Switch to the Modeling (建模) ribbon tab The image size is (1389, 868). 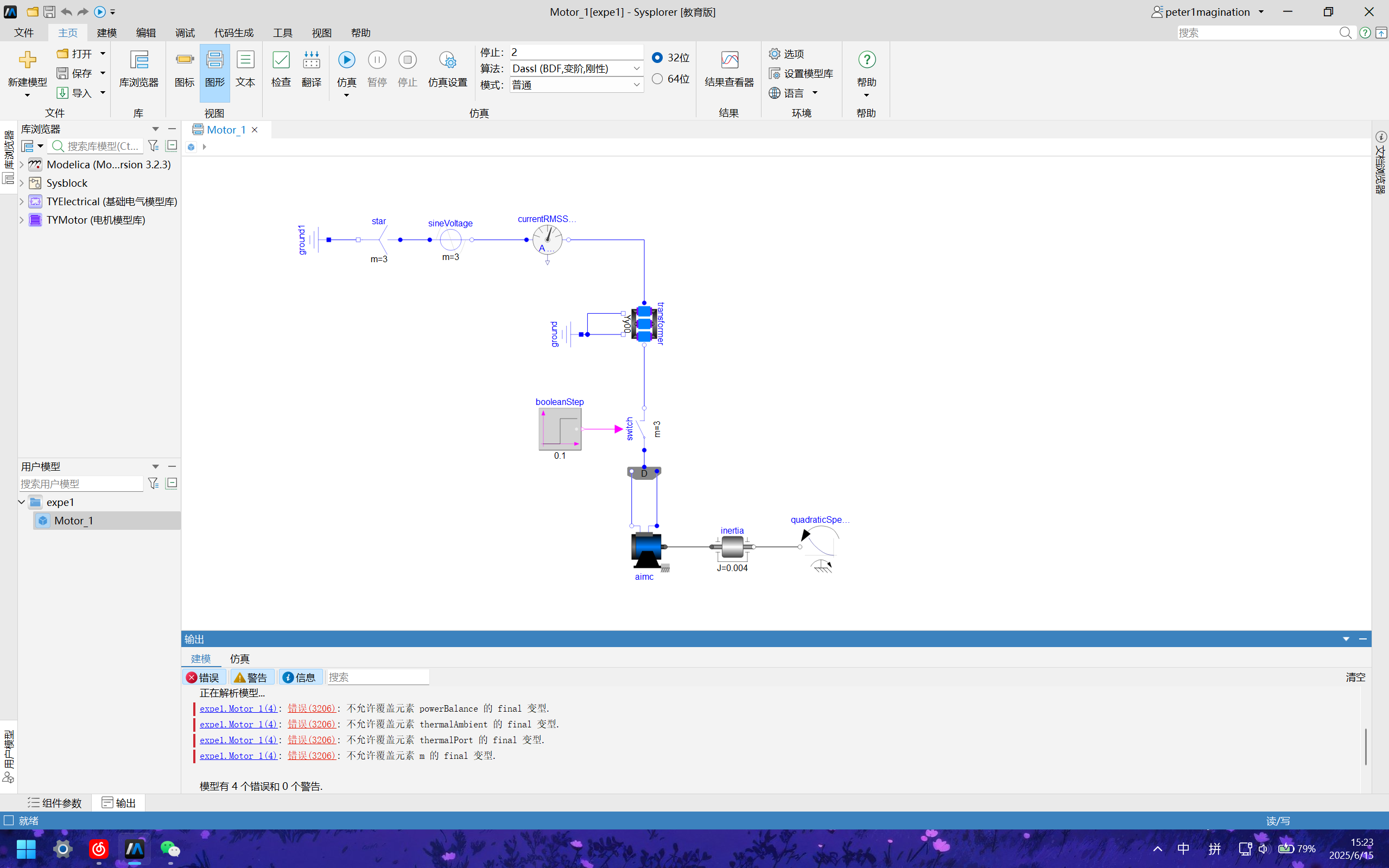(107, 33)
